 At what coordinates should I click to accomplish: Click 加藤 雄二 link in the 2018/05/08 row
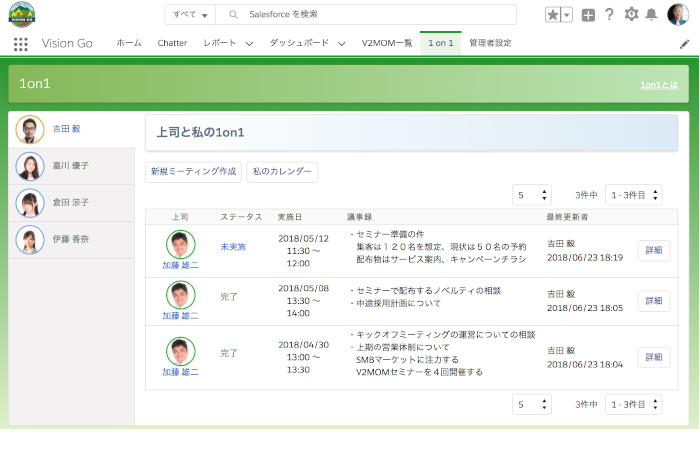pyautogui.click(x=180, y=316)
